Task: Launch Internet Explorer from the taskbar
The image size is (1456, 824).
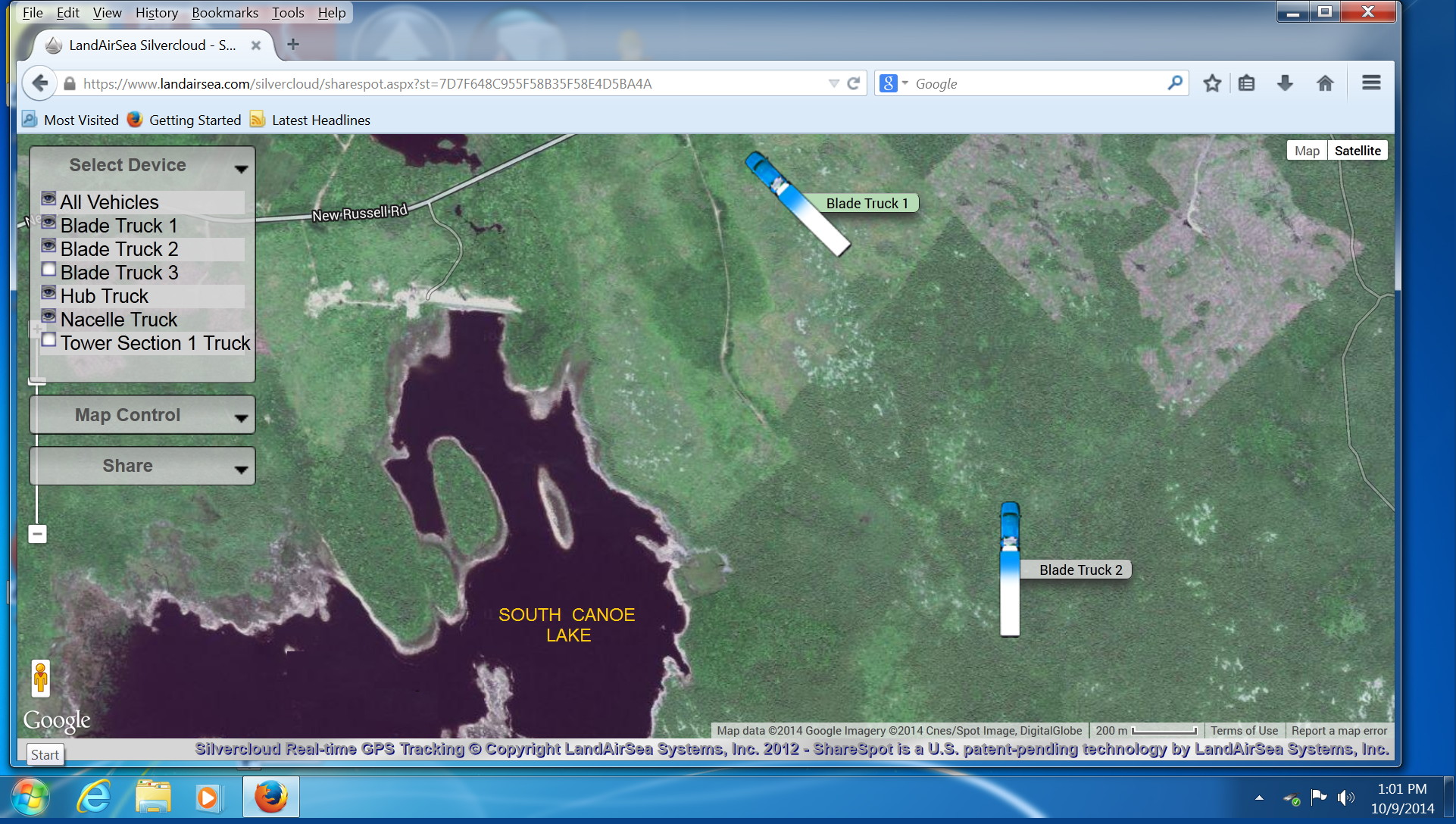Action: (94, 797)
